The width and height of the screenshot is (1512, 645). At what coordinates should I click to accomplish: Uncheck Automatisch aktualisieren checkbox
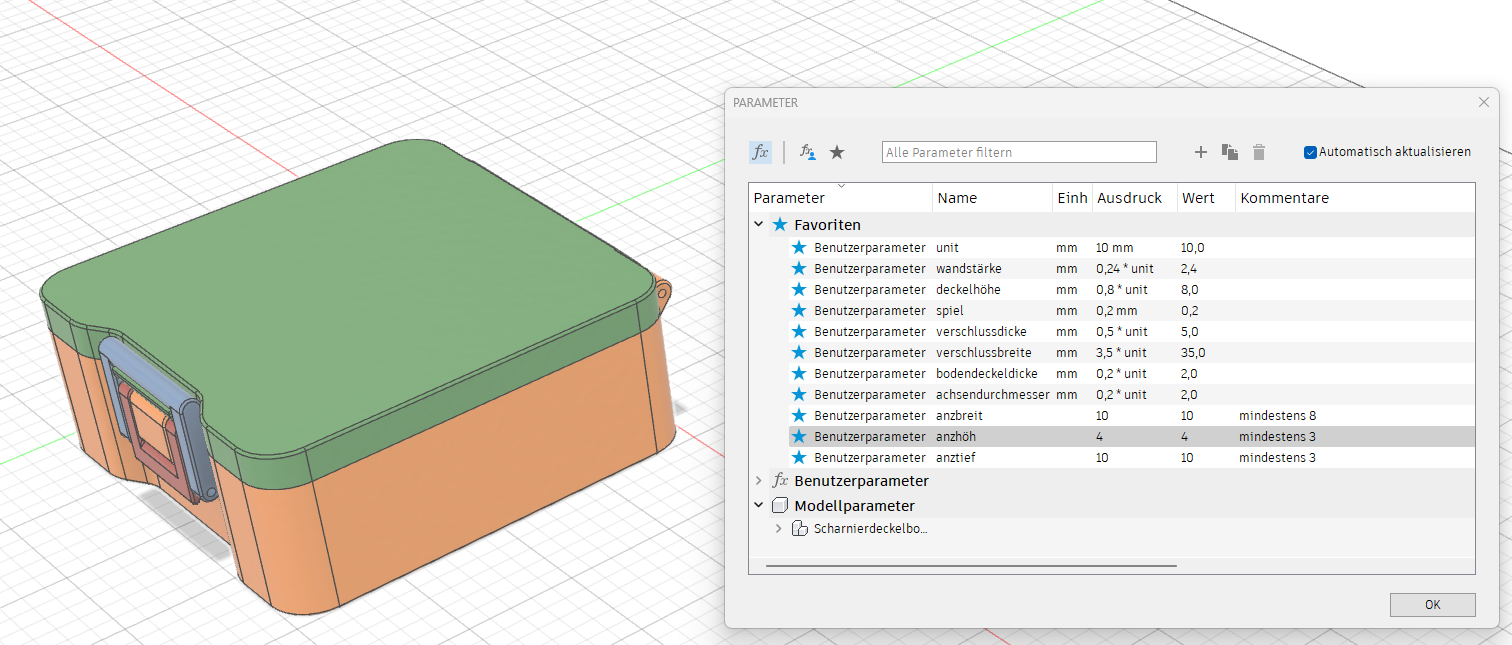pyautogui.click(x=1310, y=152)
